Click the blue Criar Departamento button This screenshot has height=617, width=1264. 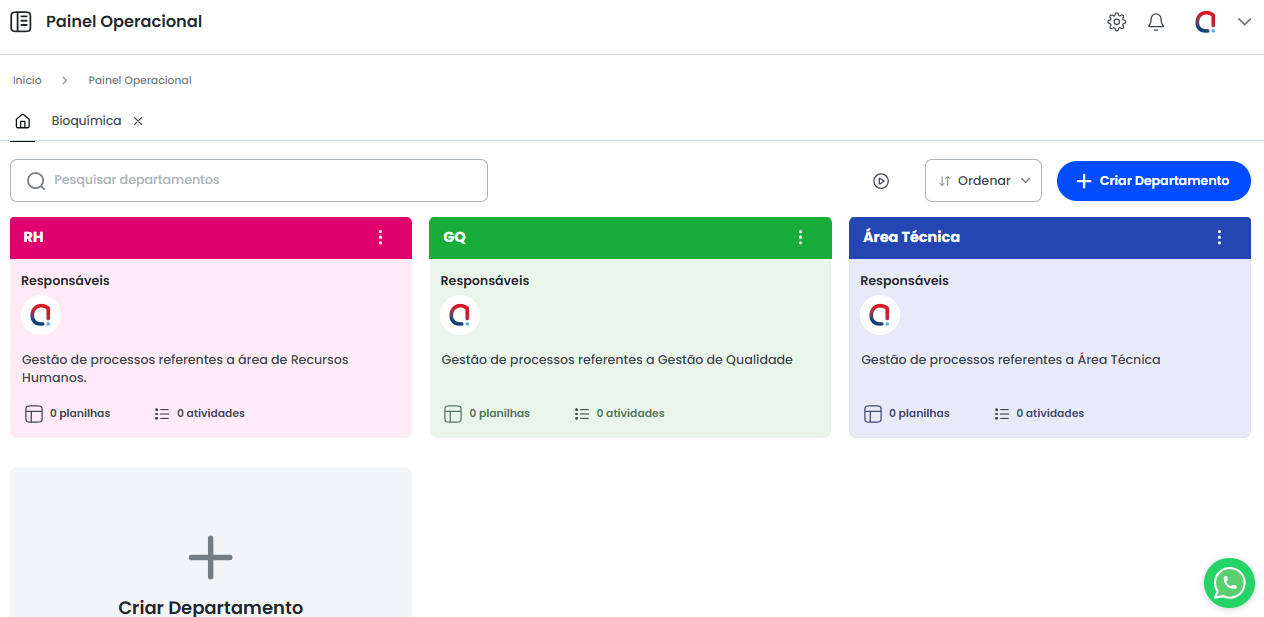[1153, 181]
